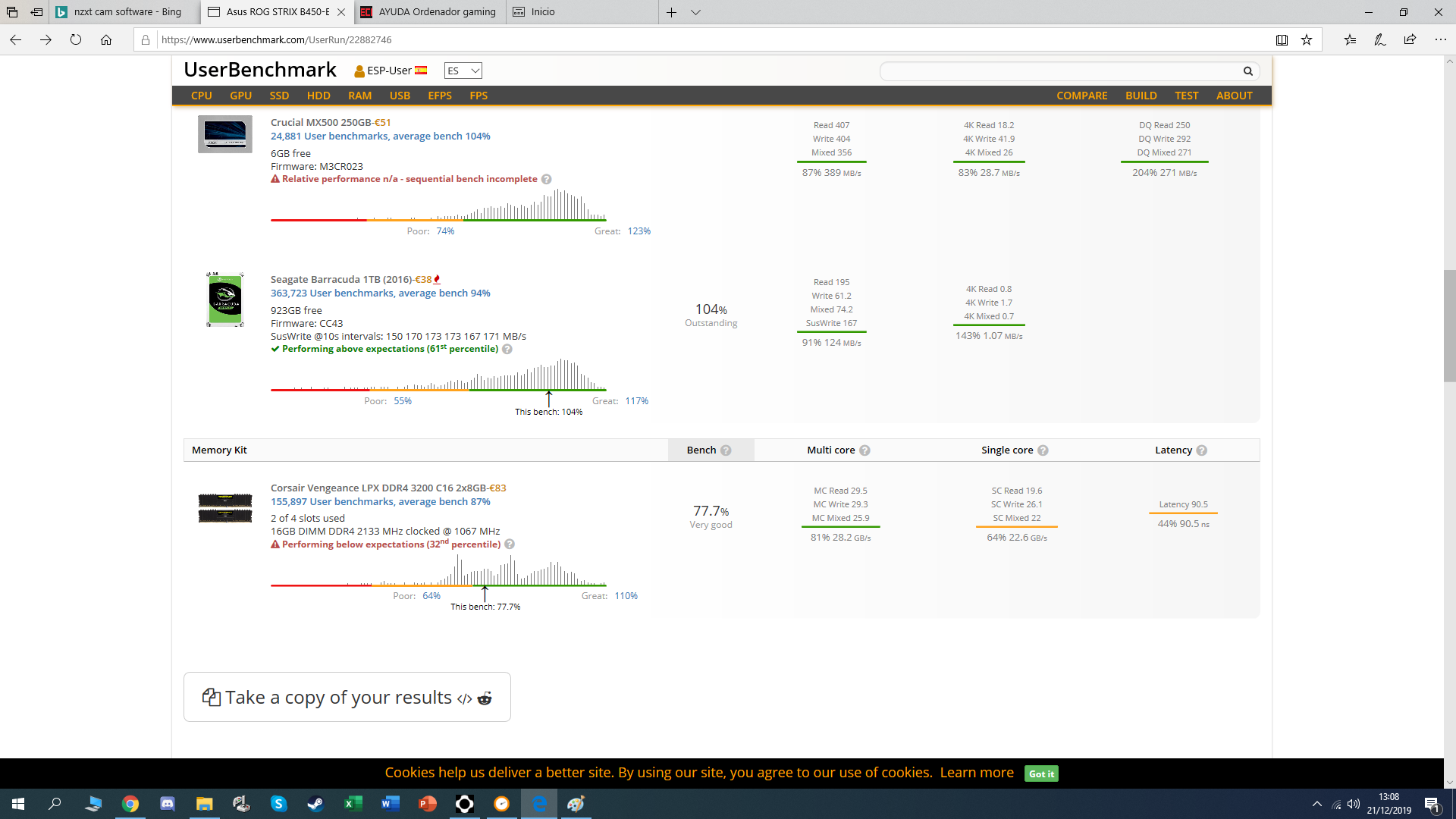
Task: Open reading view icon
Action: [x=1282, y=39]
